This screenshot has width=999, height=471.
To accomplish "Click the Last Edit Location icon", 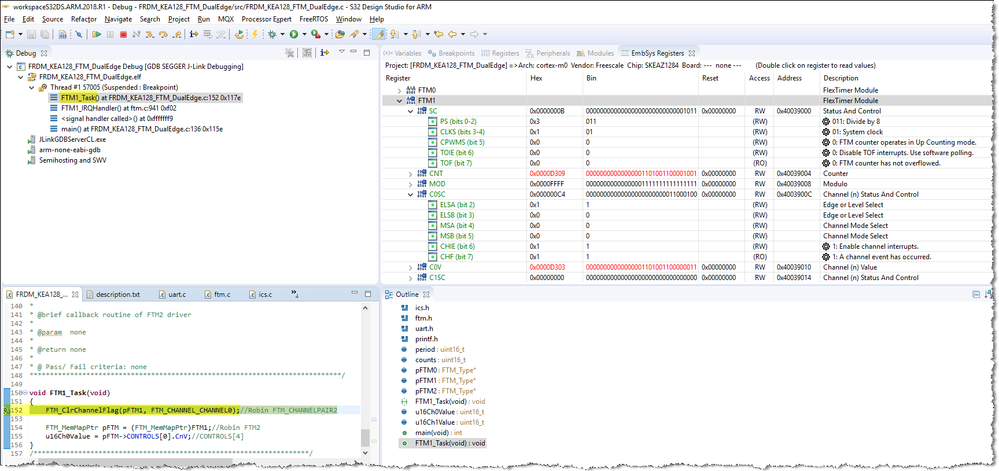I will point(438,34).
